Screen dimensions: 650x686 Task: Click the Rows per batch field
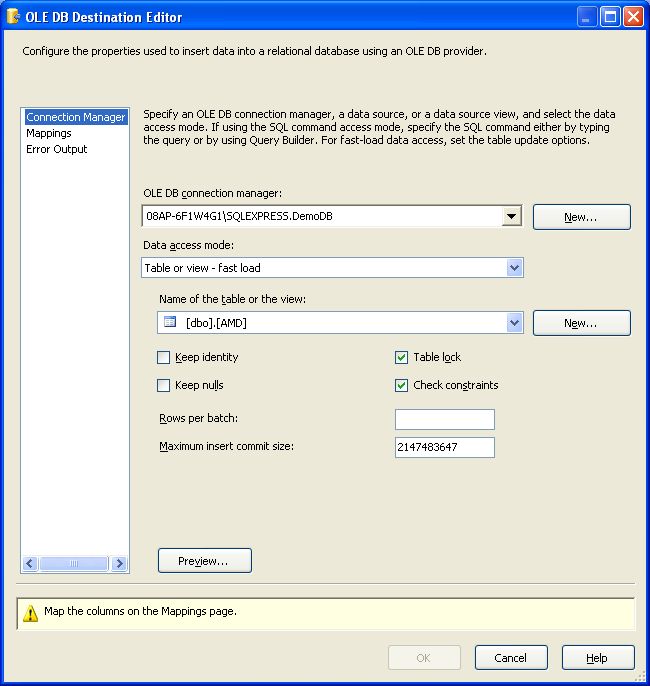click(444, 419)
